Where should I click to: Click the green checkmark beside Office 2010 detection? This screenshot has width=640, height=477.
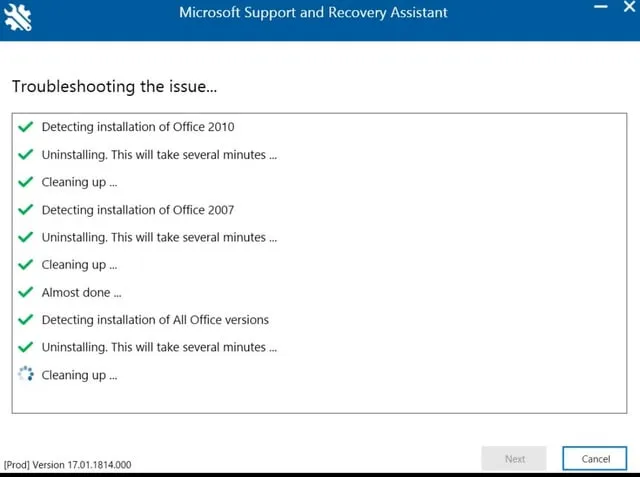tap(26, 127)
